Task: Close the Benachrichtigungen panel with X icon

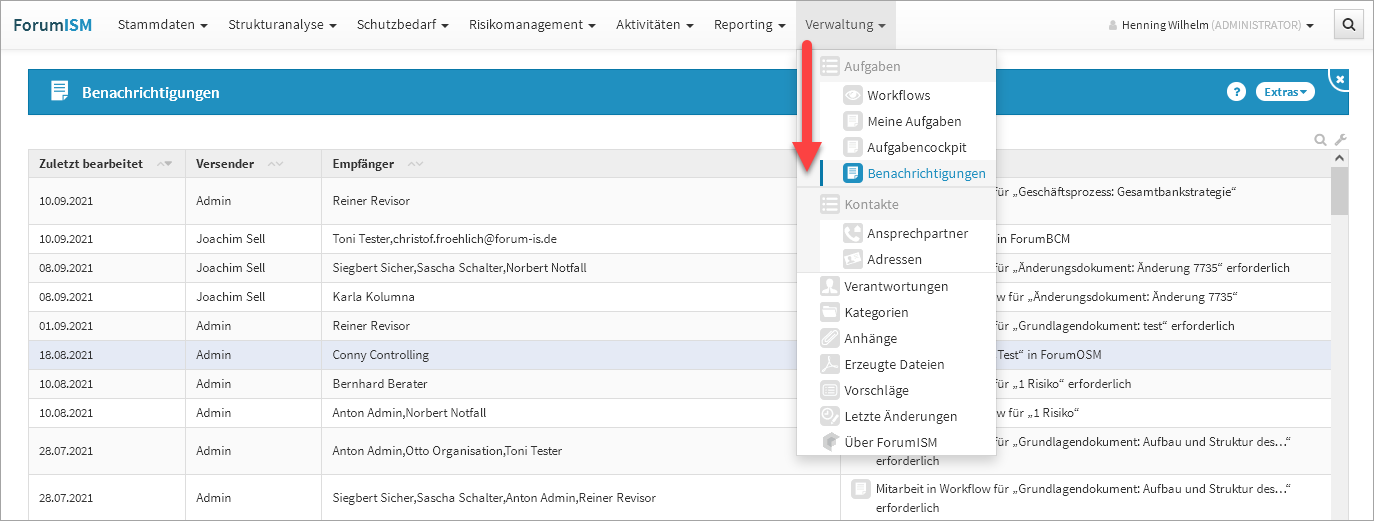Action: click(x=1340, y=79)
